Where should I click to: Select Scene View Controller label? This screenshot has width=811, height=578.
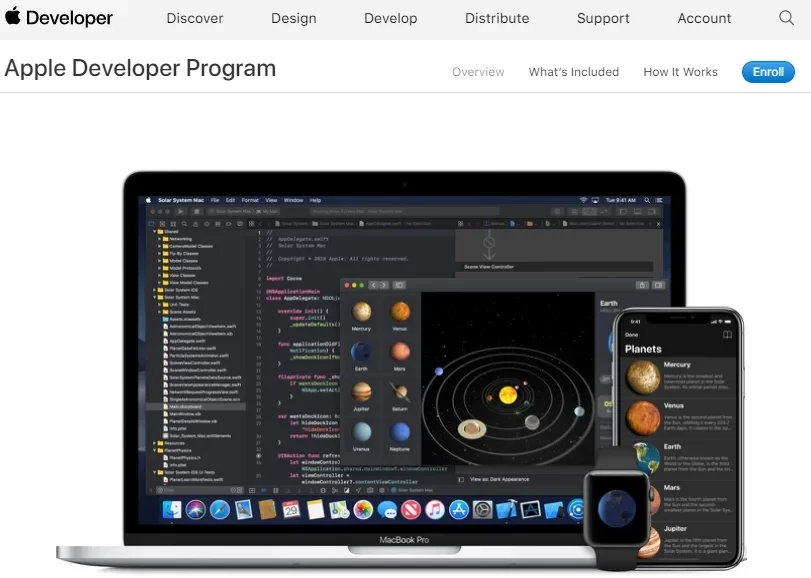(x=489, y=267)
